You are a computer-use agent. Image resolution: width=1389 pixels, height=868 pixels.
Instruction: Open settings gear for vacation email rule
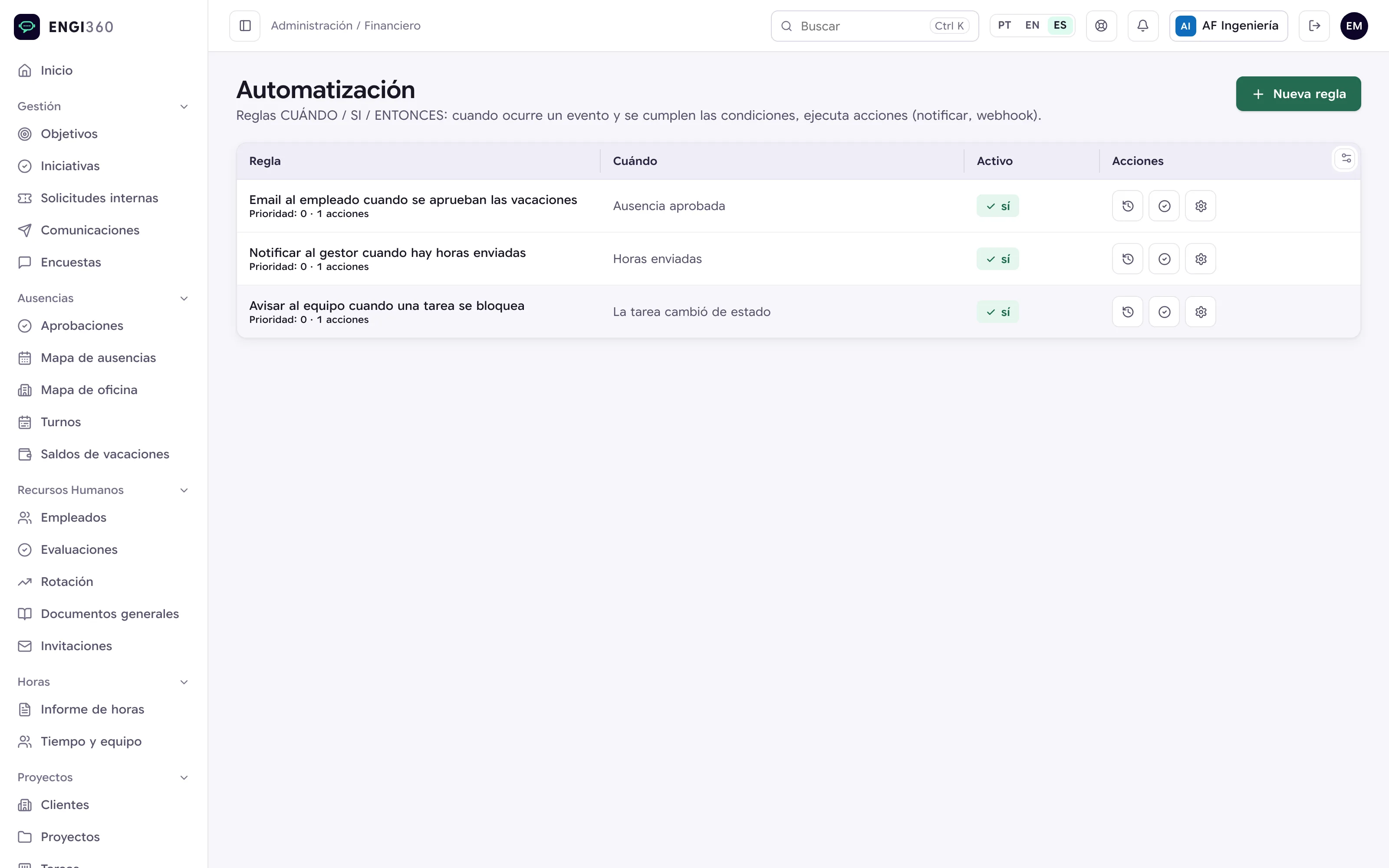click(x=1201, y=206)
